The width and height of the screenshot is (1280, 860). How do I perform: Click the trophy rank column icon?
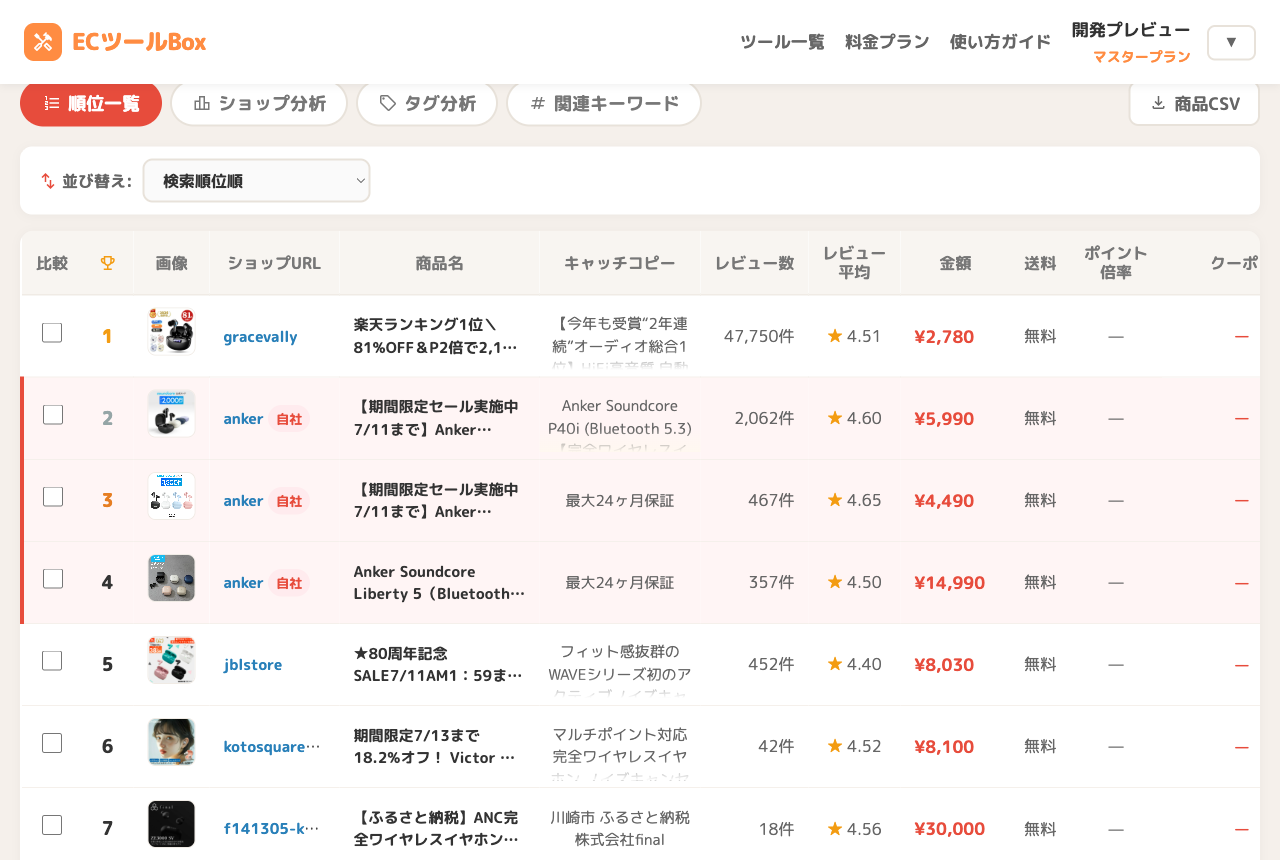108,263
